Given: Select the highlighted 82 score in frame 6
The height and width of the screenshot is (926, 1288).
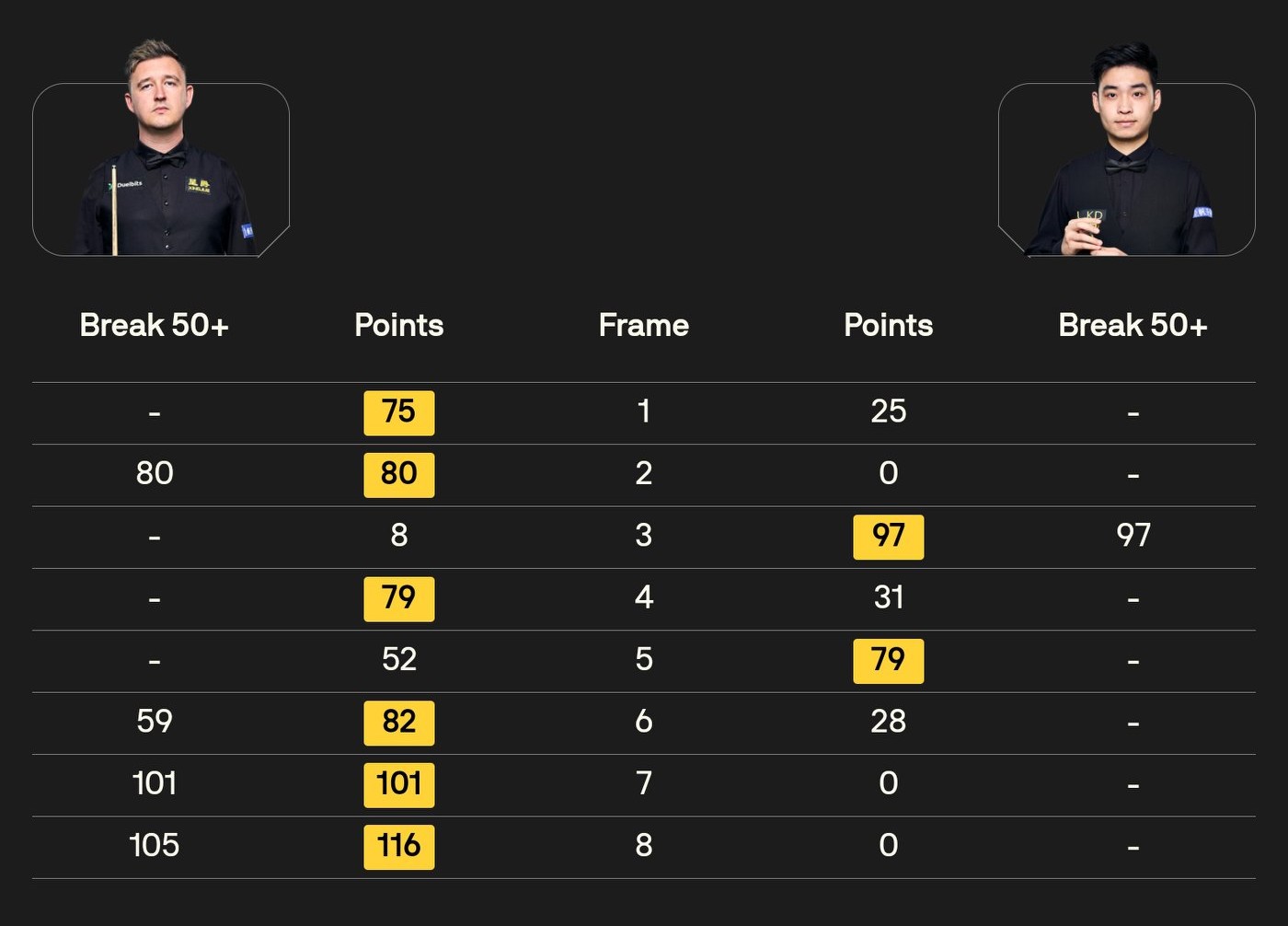Looking at the screenshot, I should 398,722.
